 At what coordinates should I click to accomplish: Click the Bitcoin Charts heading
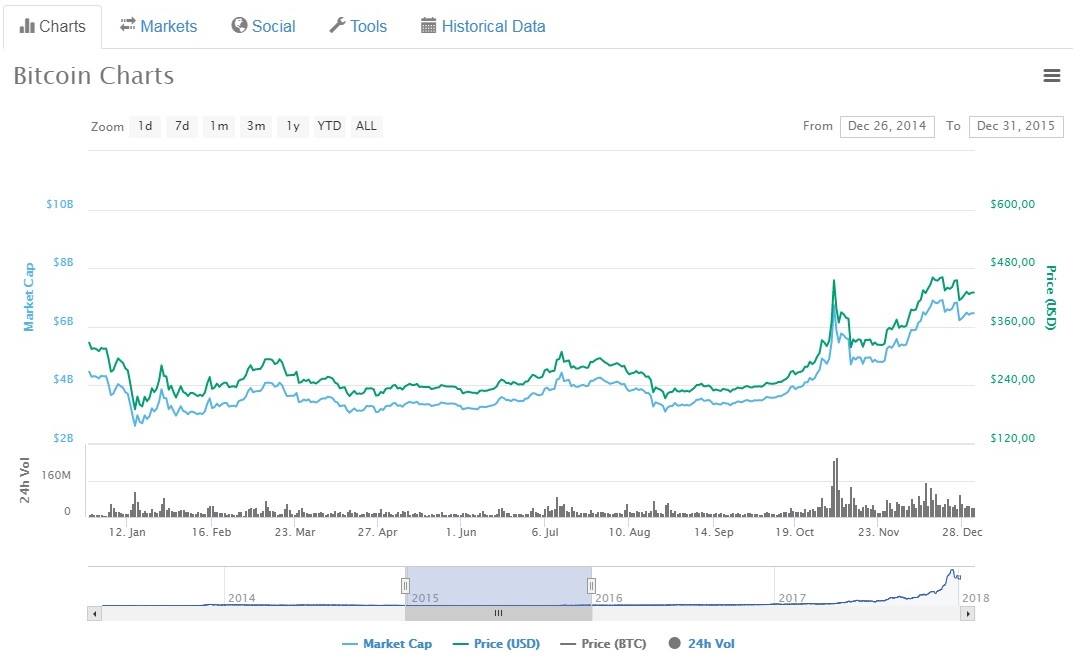[94, 75]
